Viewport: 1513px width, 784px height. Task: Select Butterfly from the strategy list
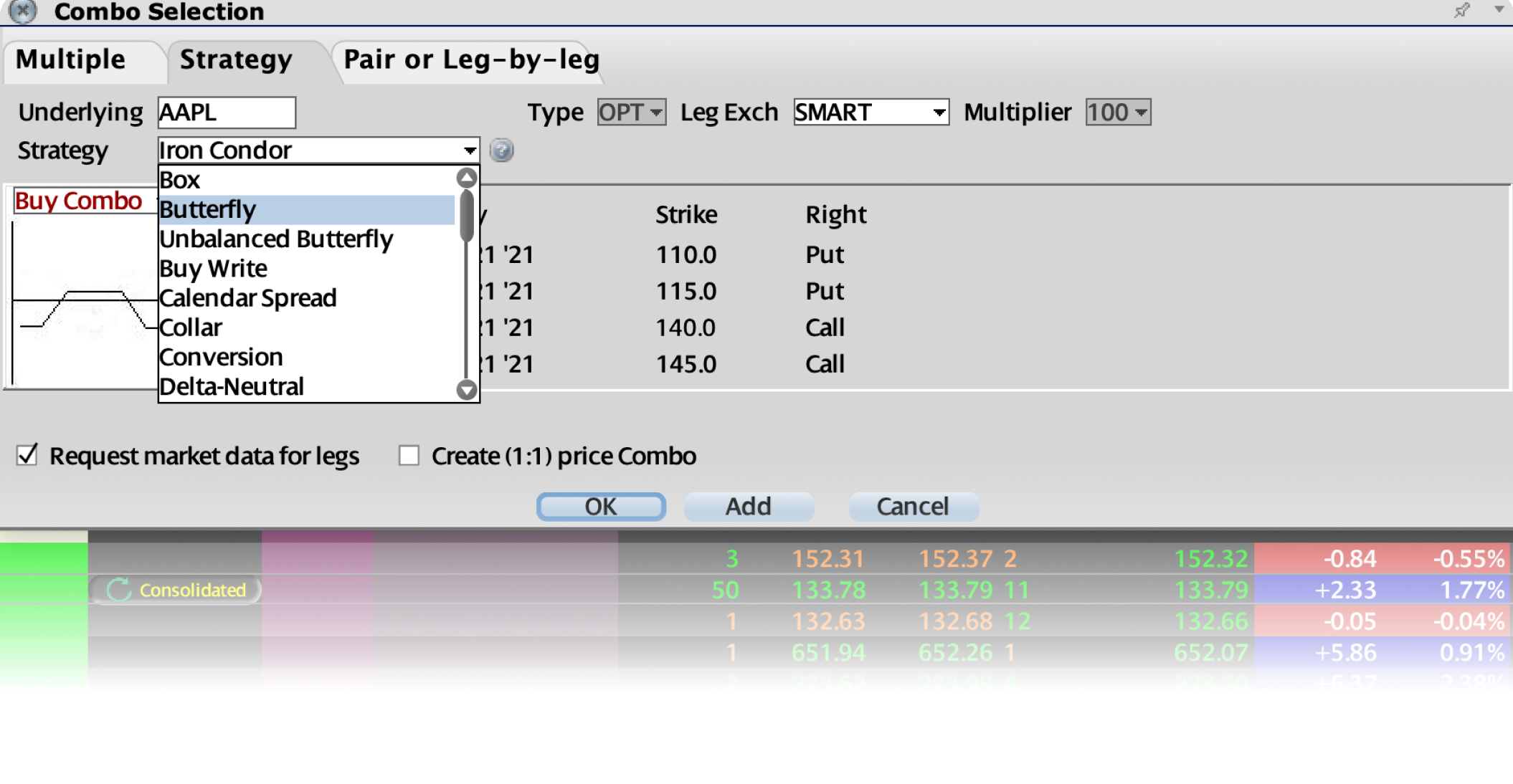click(x=306, y=209)
